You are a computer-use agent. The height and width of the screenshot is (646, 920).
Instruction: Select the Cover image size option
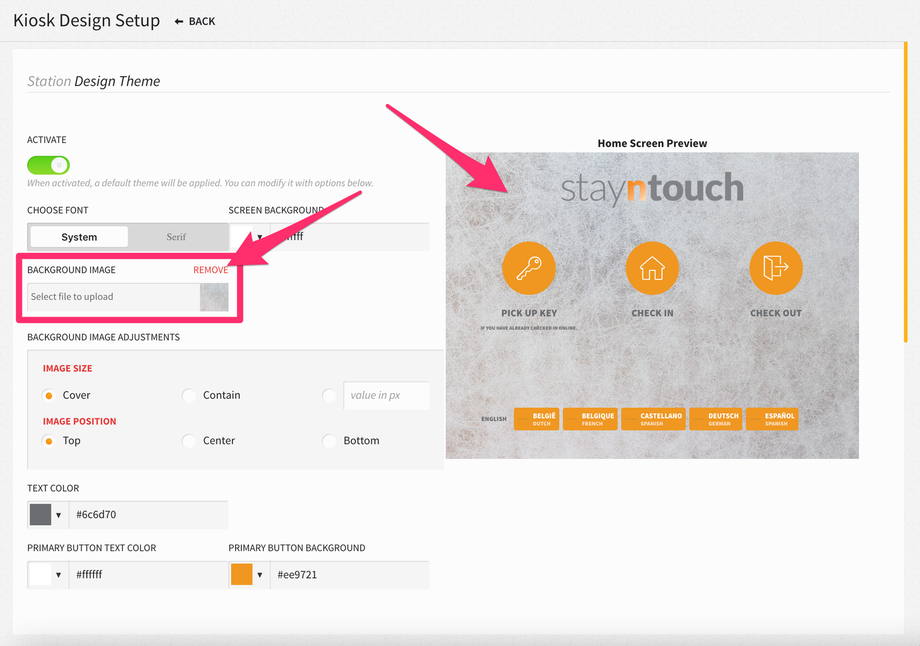pyautogui.click(x=49, y=395)
